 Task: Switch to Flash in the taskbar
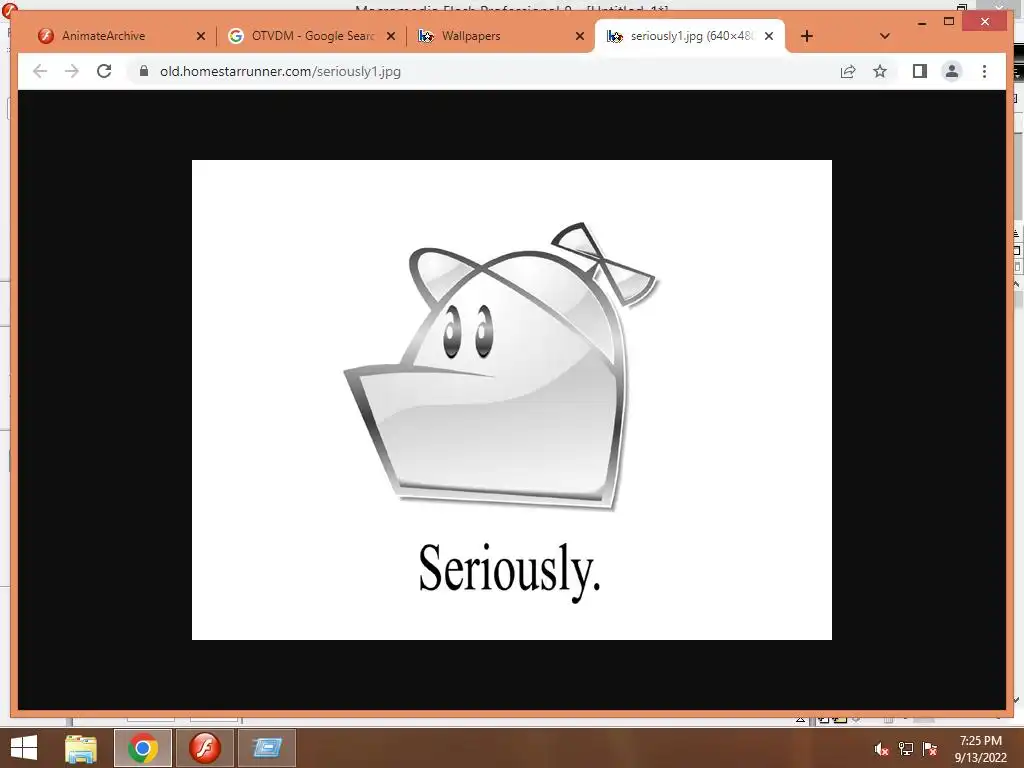205,748
